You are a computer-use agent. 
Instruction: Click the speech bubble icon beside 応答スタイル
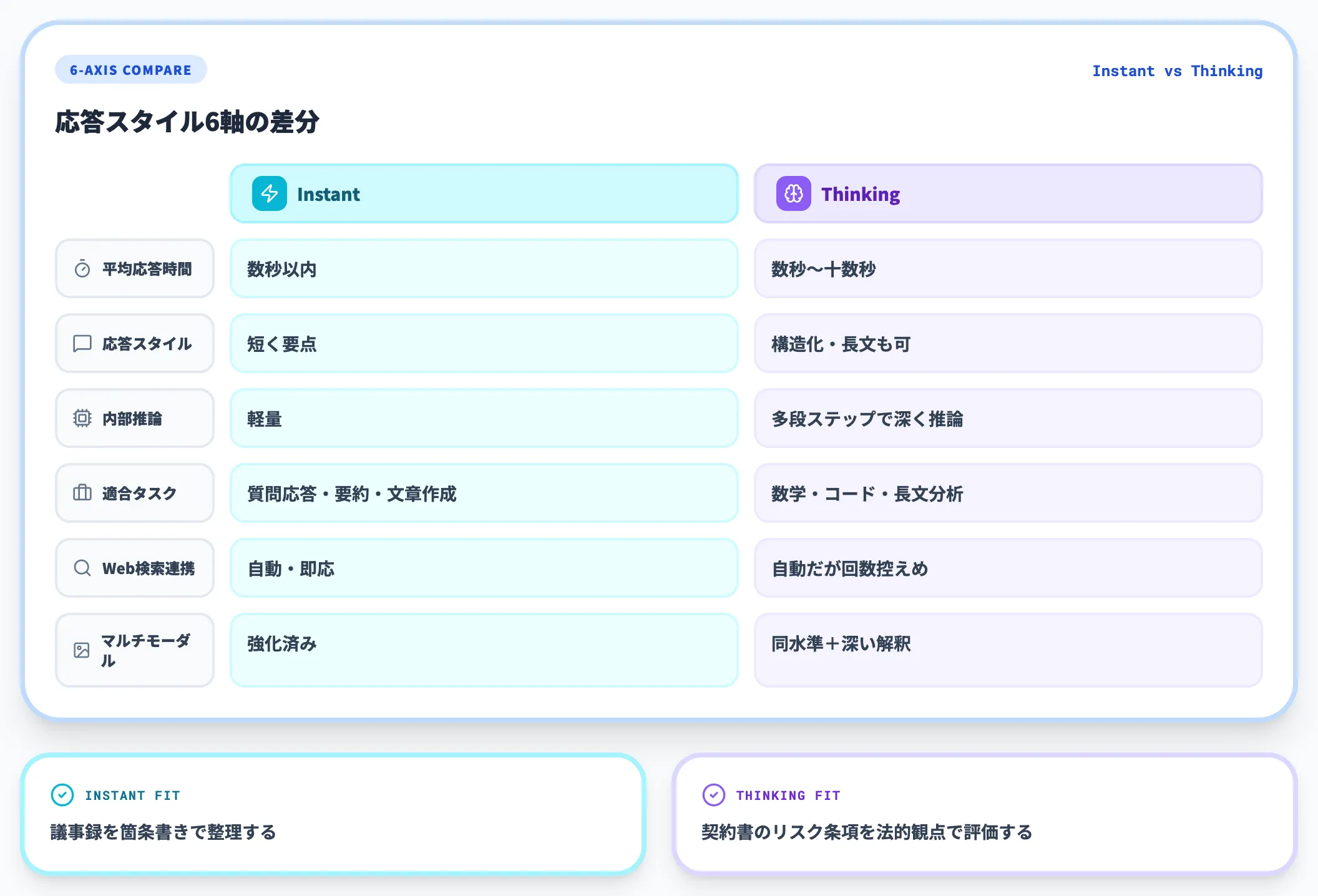[x=82, y=344]
